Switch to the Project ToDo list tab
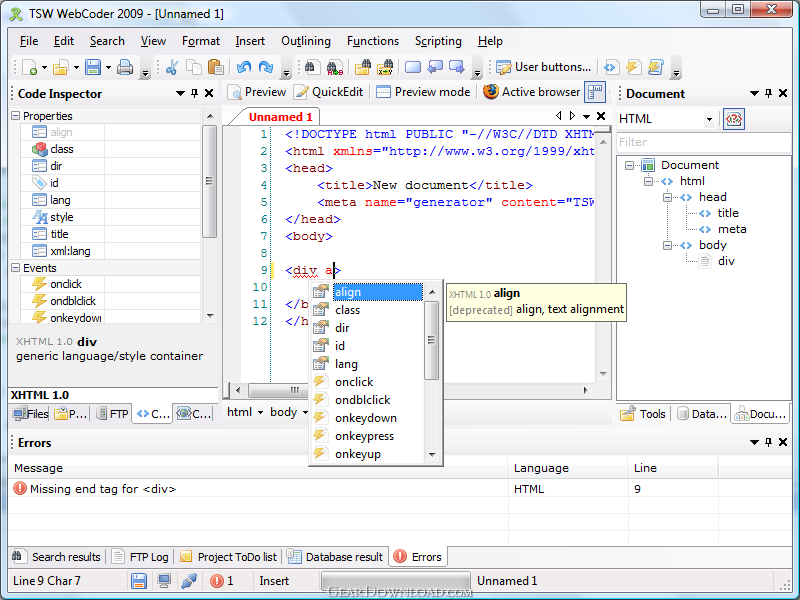Screen dimensions: 800x600 [x=229, y=557]
